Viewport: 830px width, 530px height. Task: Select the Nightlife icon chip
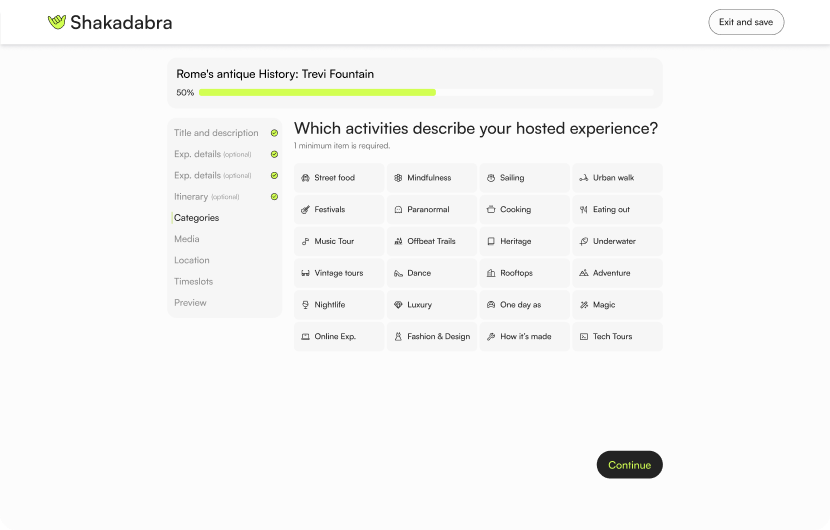coord(305,305)
